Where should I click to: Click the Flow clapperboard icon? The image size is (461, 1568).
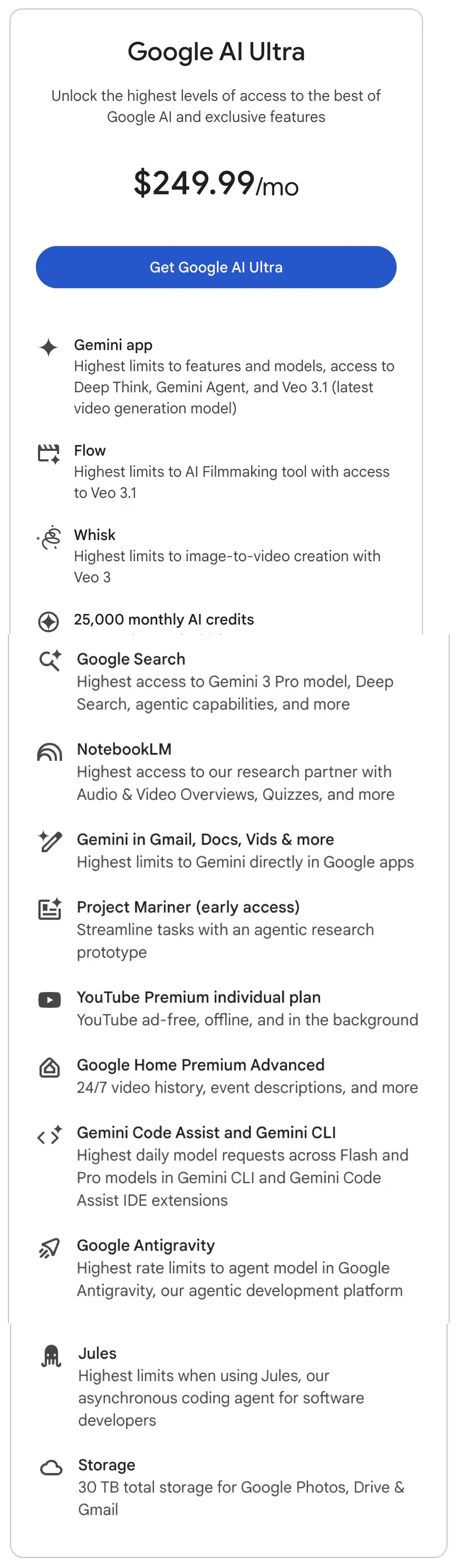(49, 454)
